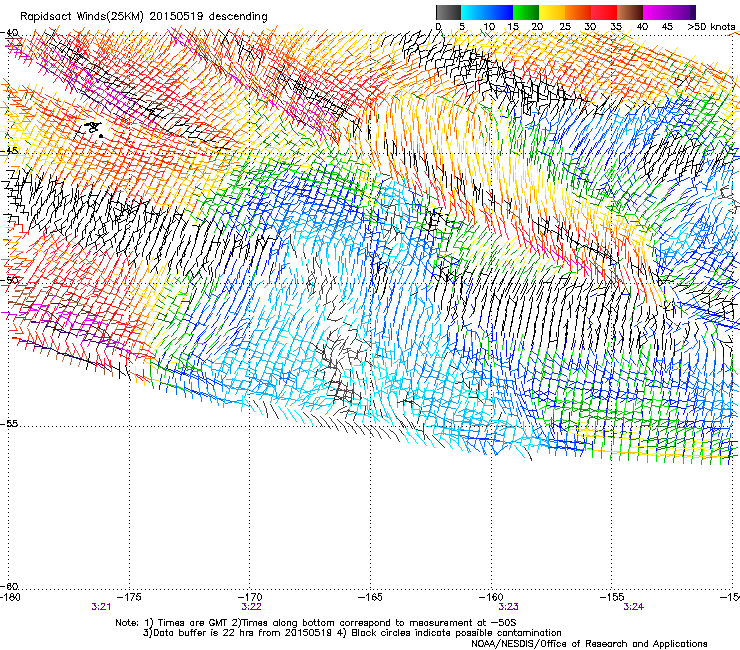Click the cyan-blue 5-15 knots color swatch
This screenshot has height=650, width=740.
pos(487,12)
